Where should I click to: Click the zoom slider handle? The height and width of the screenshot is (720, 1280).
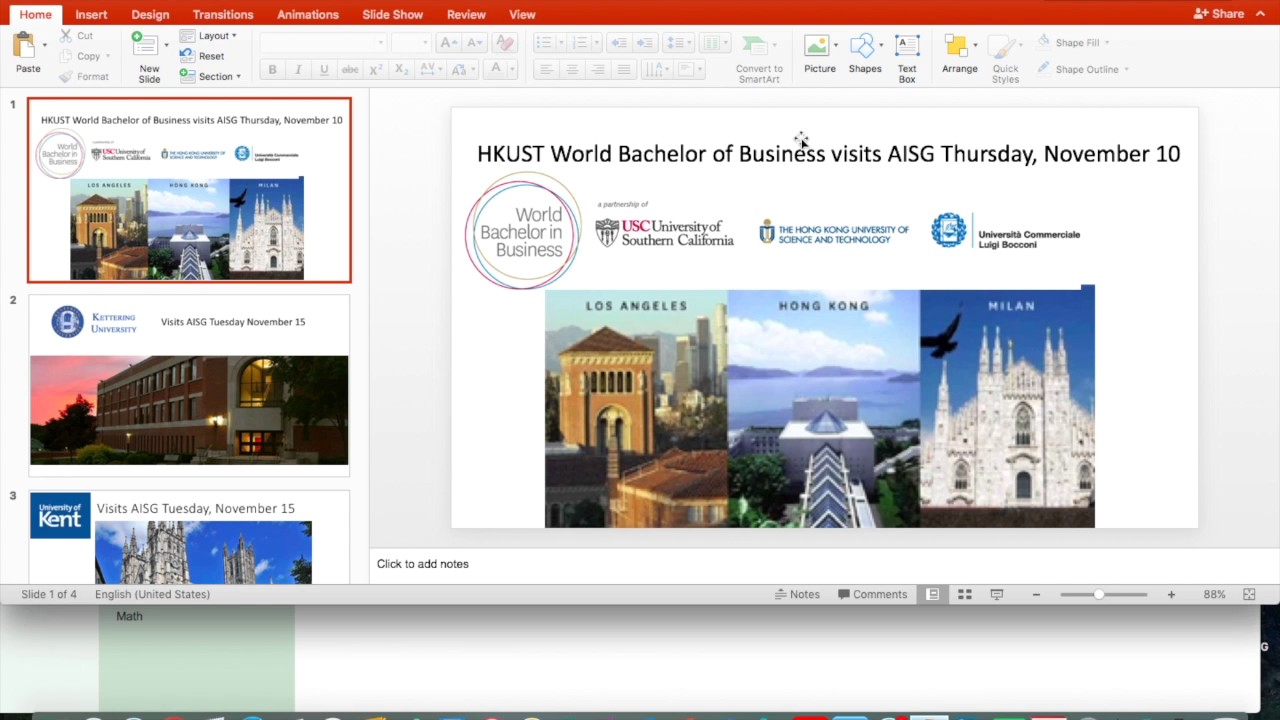[x=1099, y=594]
